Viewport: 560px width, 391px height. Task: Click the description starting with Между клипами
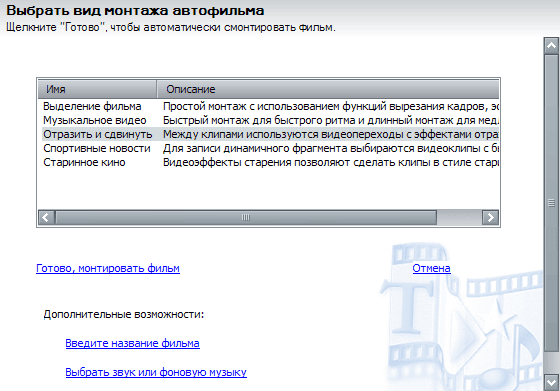pyautogui.click(x=331, y=134)
